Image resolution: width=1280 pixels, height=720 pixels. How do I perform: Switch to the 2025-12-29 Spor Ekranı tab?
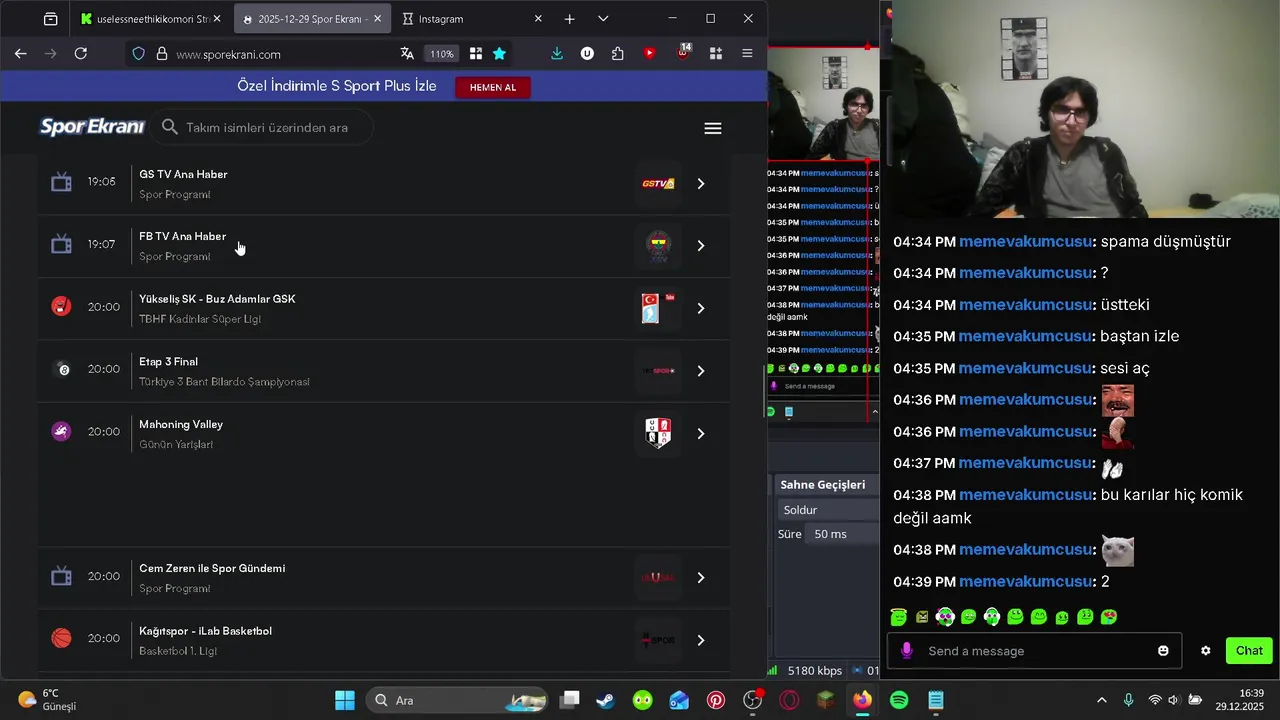coord(312,19)
